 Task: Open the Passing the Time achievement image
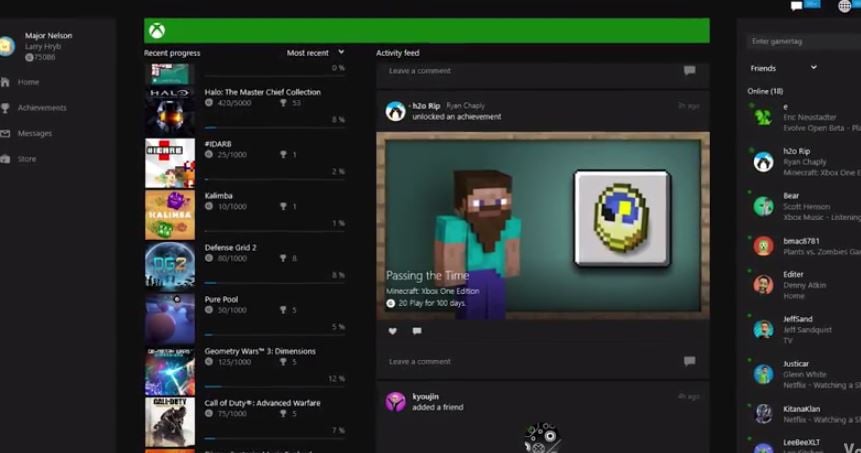pos(543,226)
